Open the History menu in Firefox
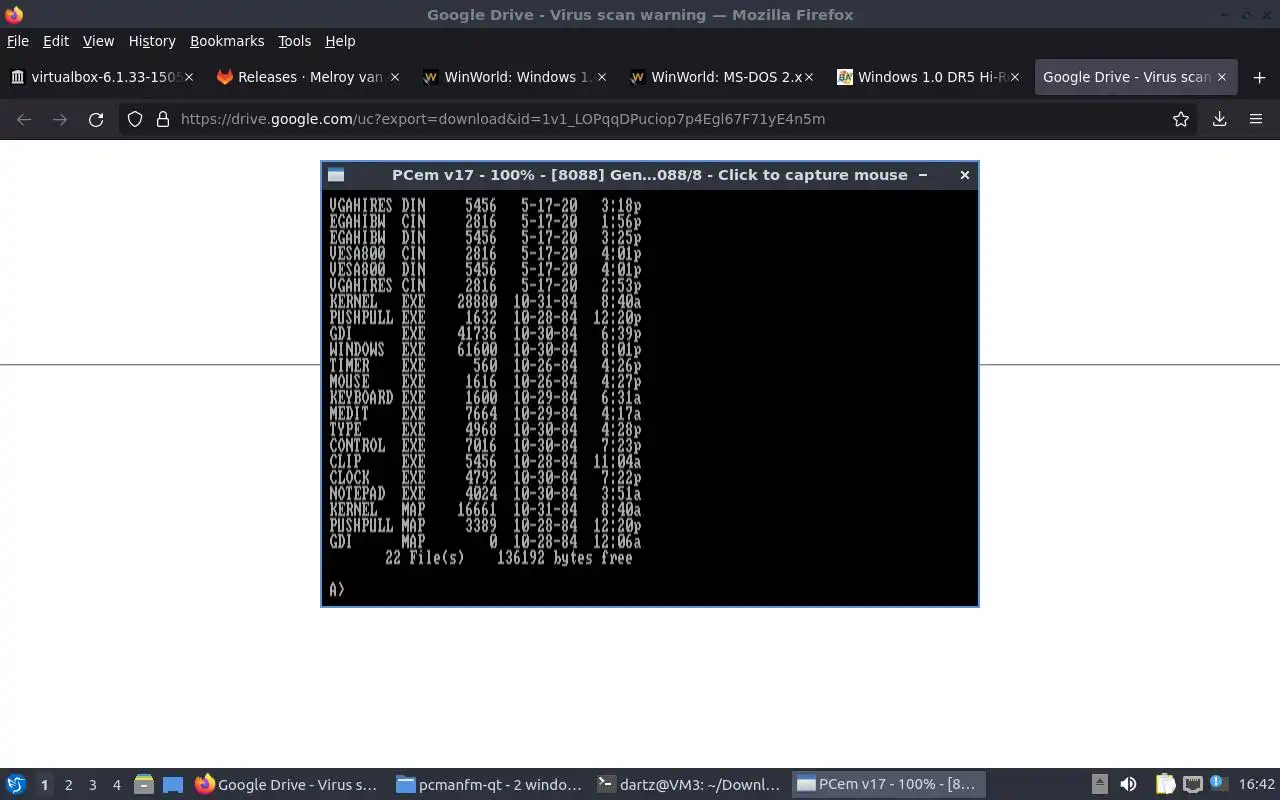1280x800 pixels. coord(152,41)
